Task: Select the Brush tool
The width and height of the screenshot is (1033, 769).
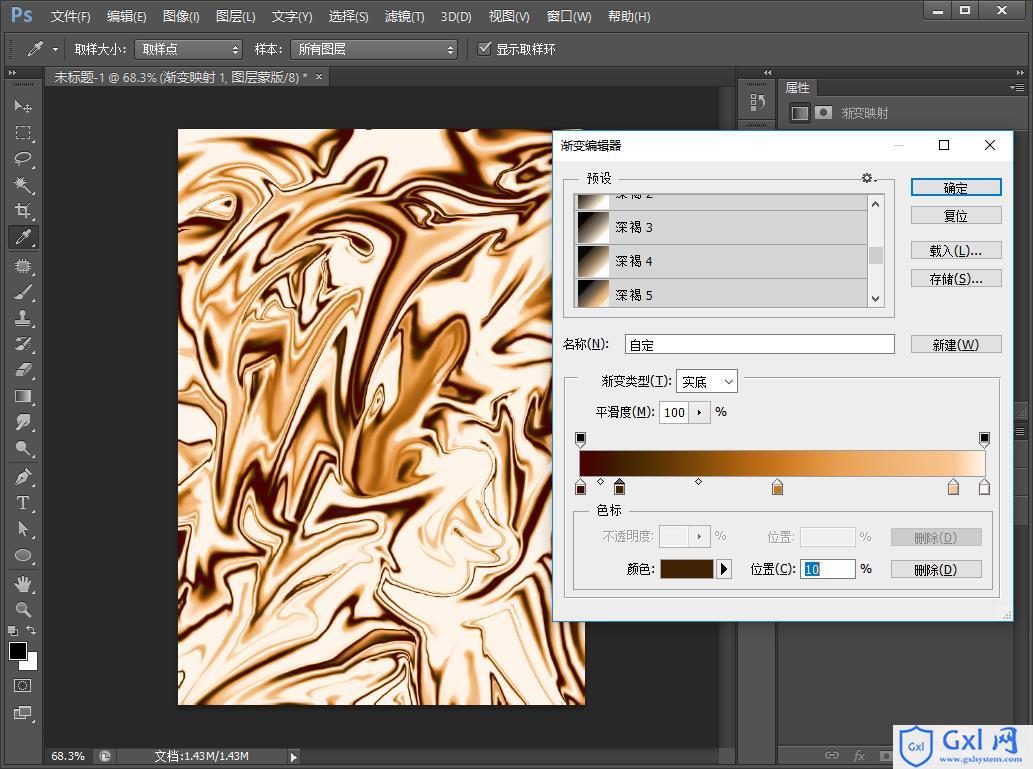Action: click(22, 292)
